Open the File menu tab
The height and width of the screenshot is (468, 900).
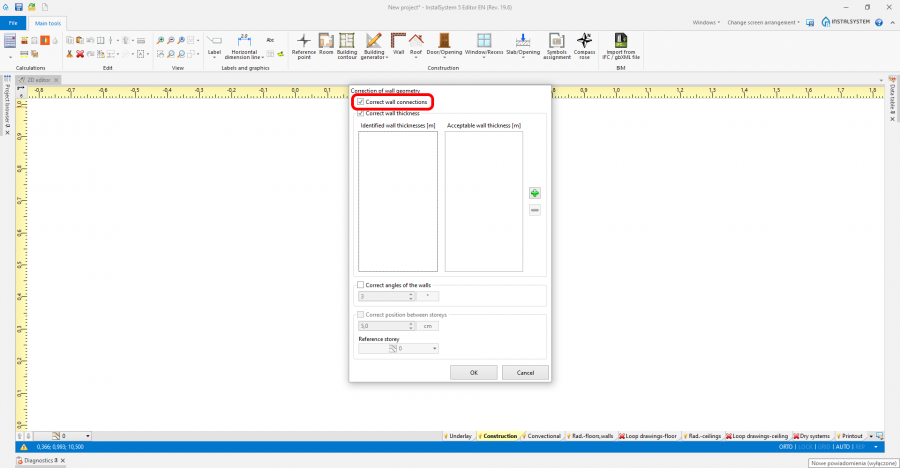[13, 21]
